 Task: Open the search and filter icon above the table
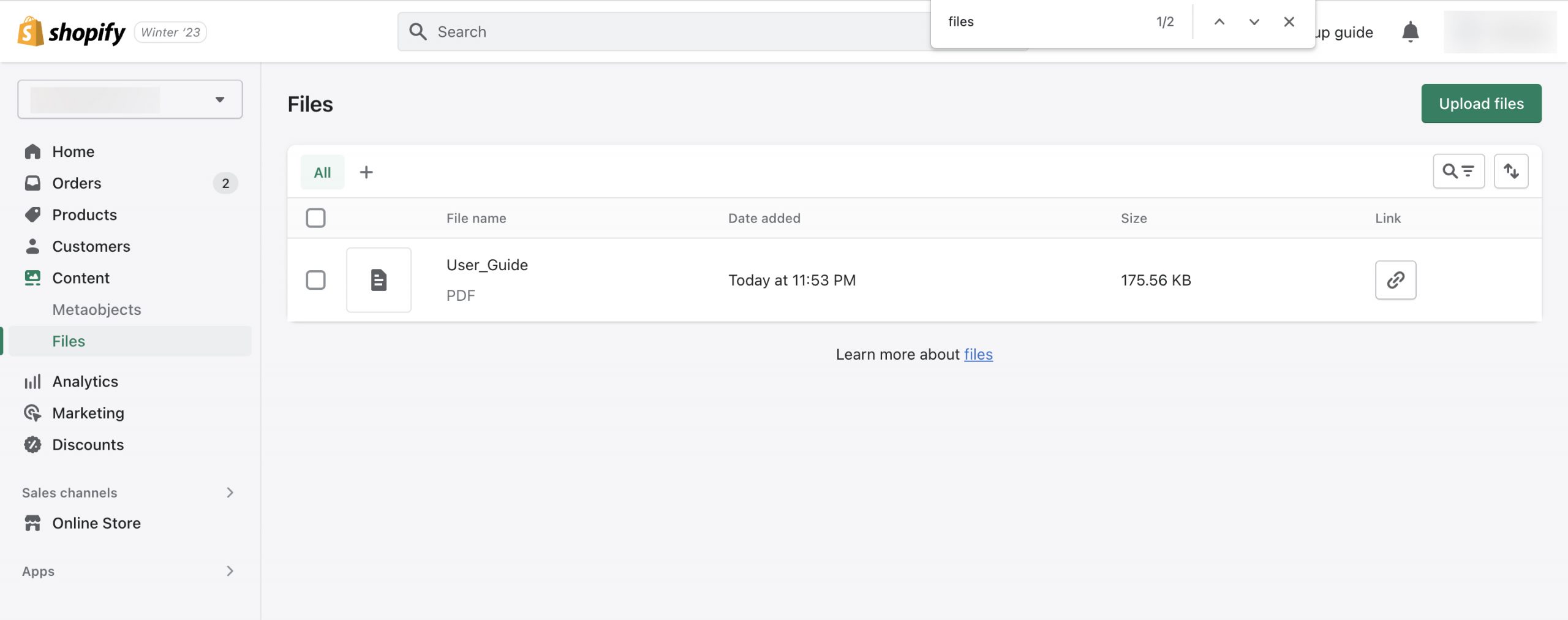(1458, 171)
